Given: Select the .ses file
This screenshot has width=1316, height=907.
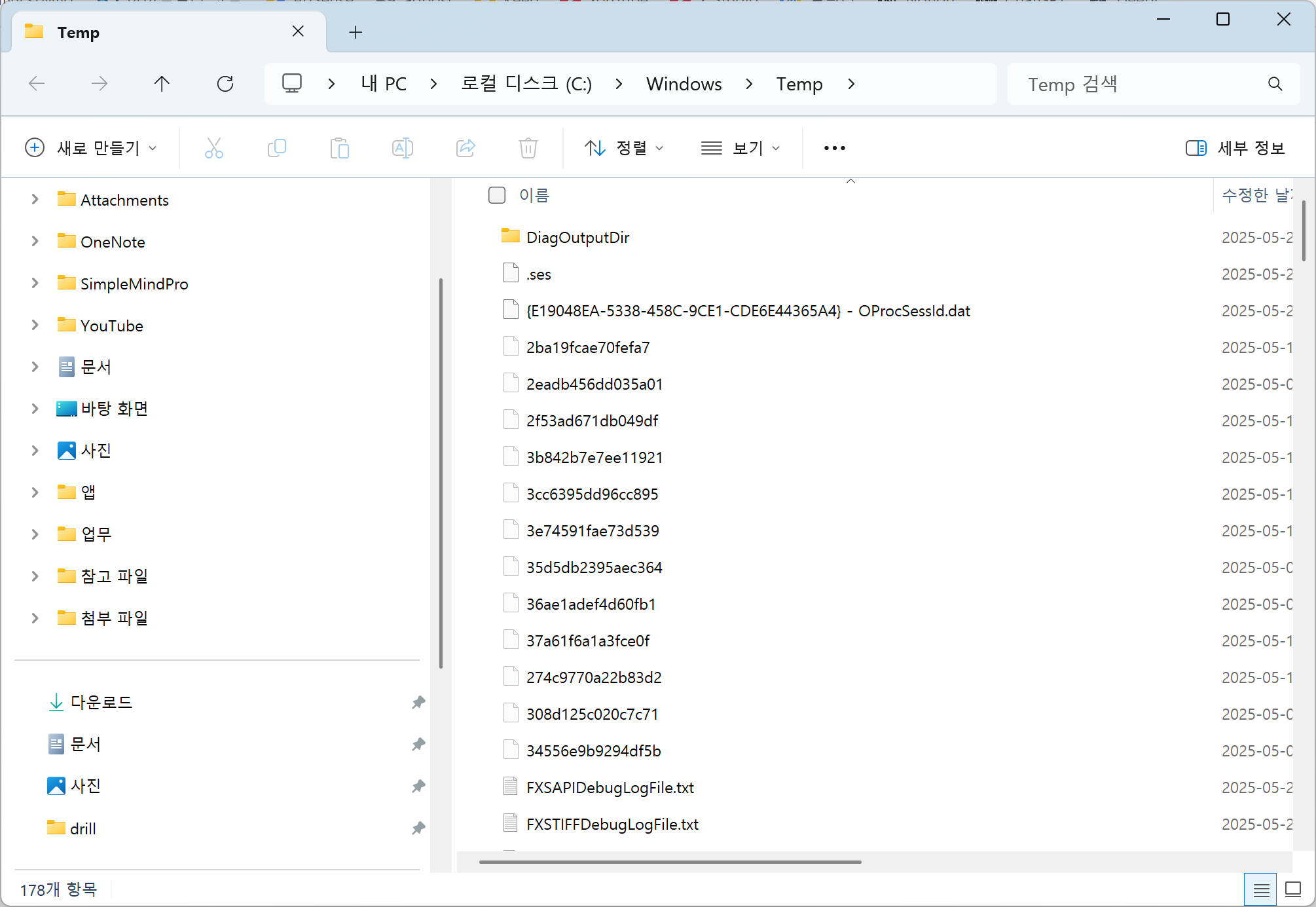Looking at the screenshot, I should pos(538,274).
